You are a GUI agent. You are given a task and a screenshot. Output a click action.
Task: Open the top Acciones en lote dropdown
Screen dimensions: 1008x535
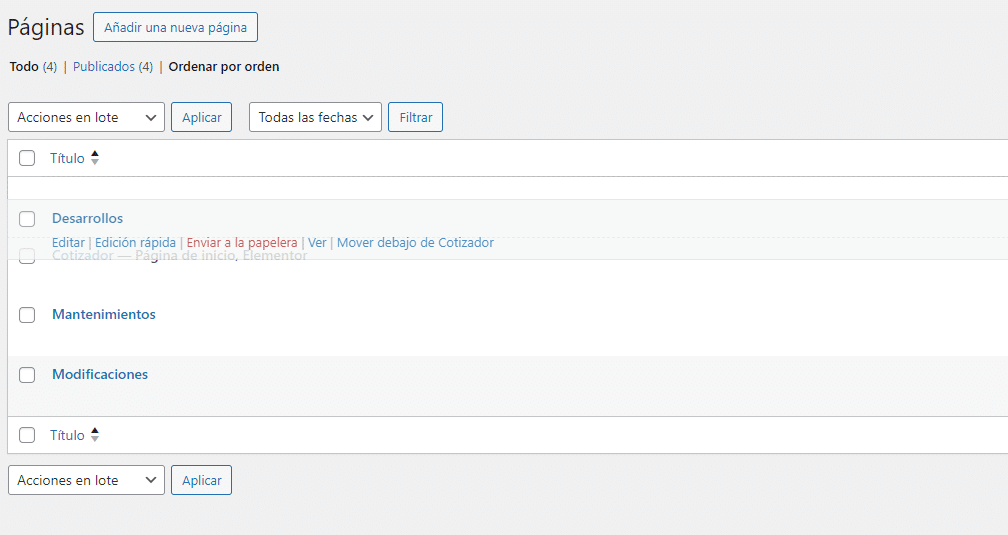click(x=86, y=117)
